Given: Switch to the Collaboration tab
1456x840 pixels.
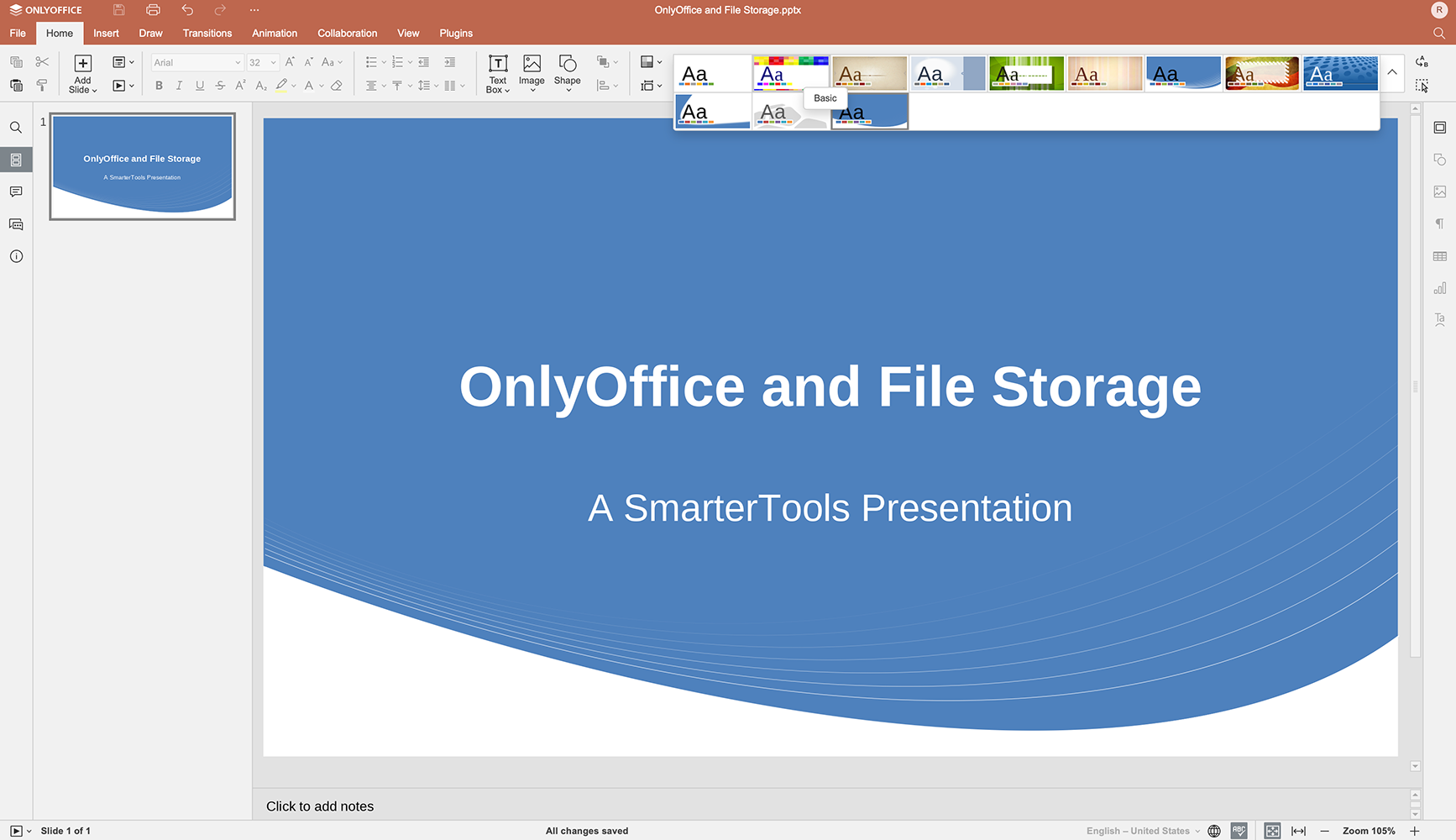Looking at the screenshot, I should coord(347,34).
